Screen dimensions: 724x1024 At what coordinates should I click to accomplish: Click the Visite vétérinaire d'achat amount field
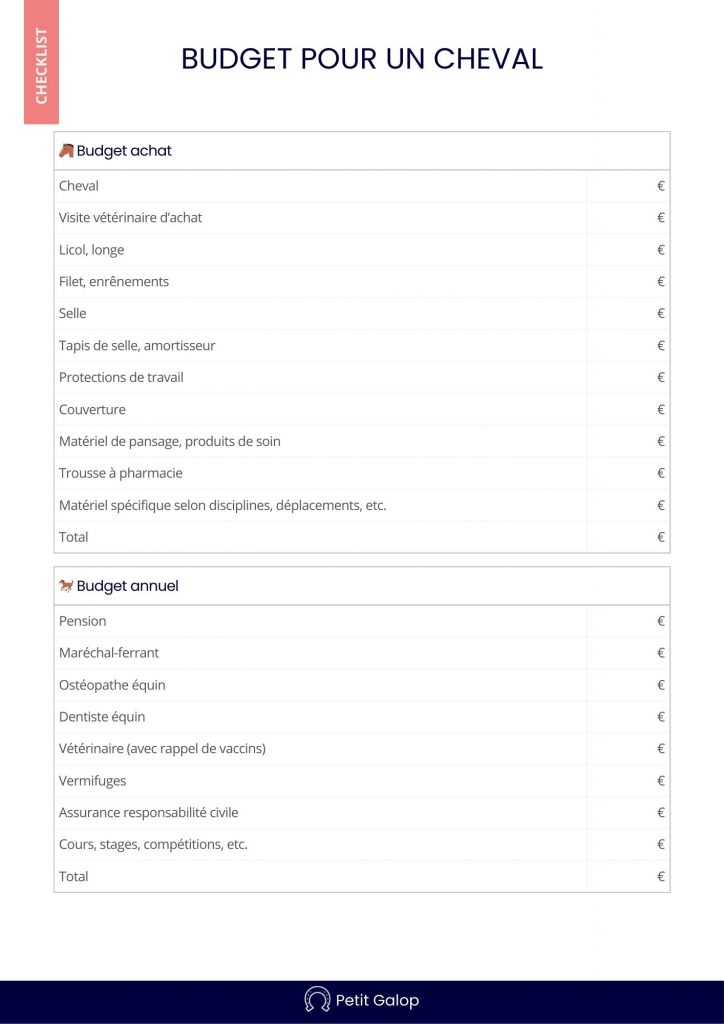click(x=627, y=218)
